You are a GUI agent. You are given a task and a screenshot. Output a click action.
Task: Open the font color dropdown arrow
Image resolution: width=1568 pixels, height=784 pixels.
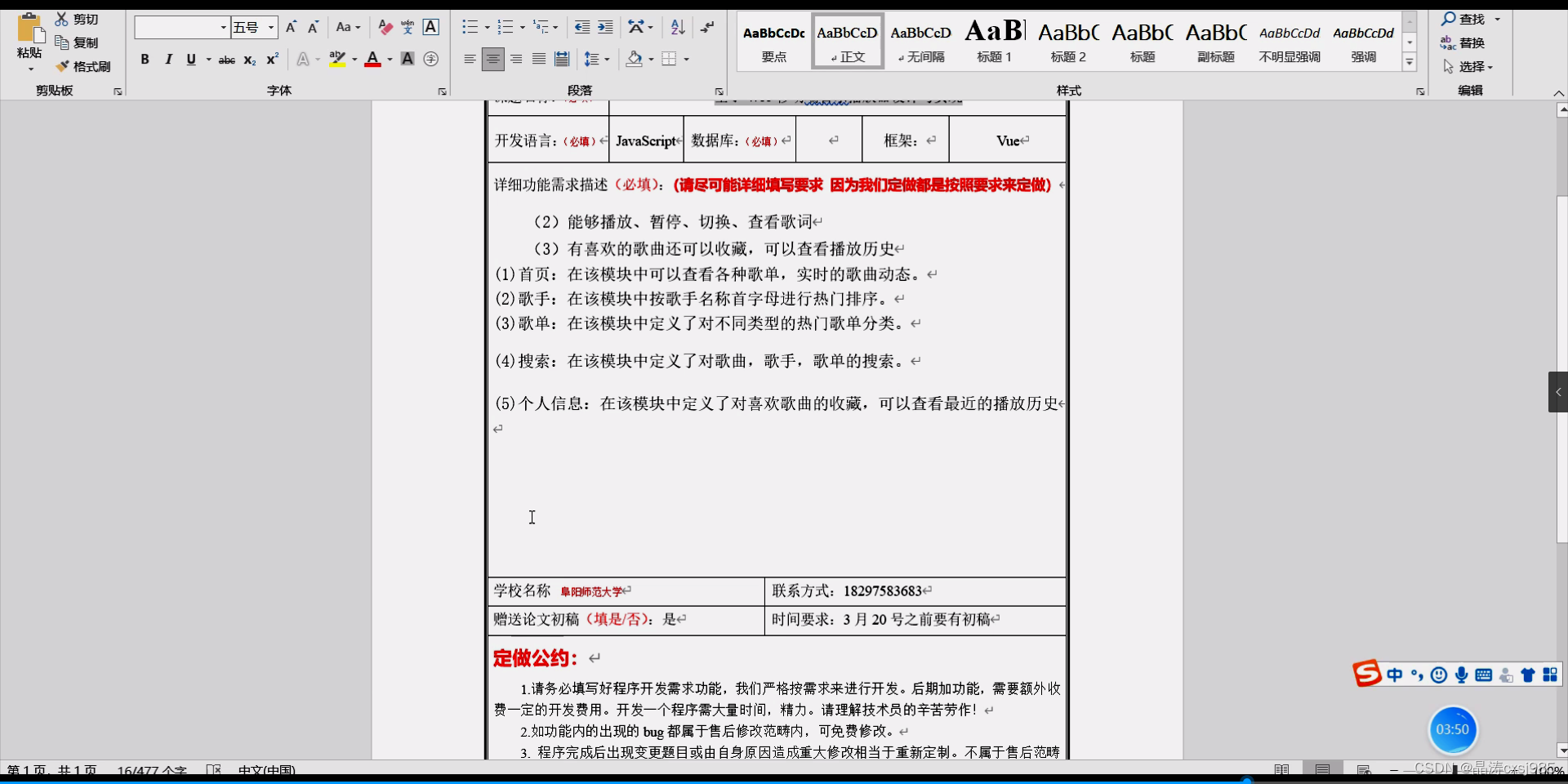point(390,59)
